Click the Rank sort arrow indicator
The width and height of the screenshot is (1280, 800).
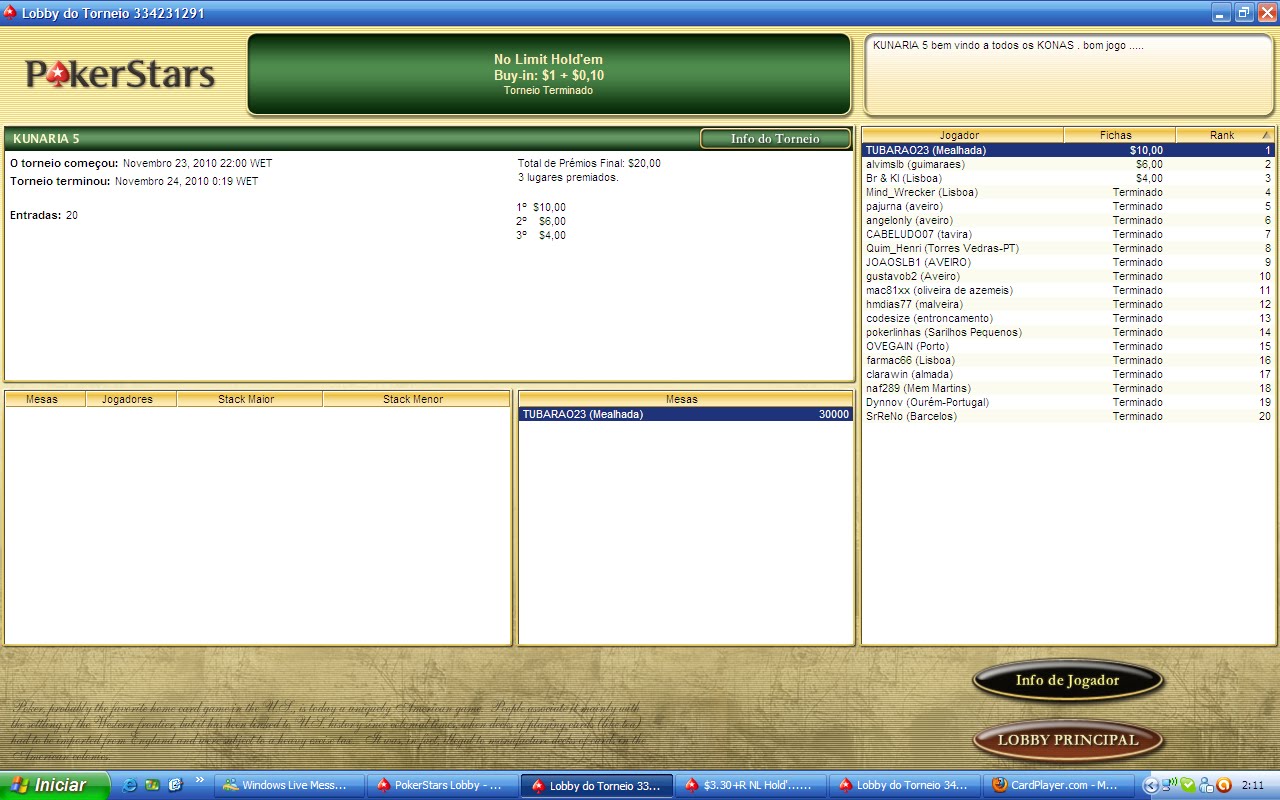pos(1266,135)
